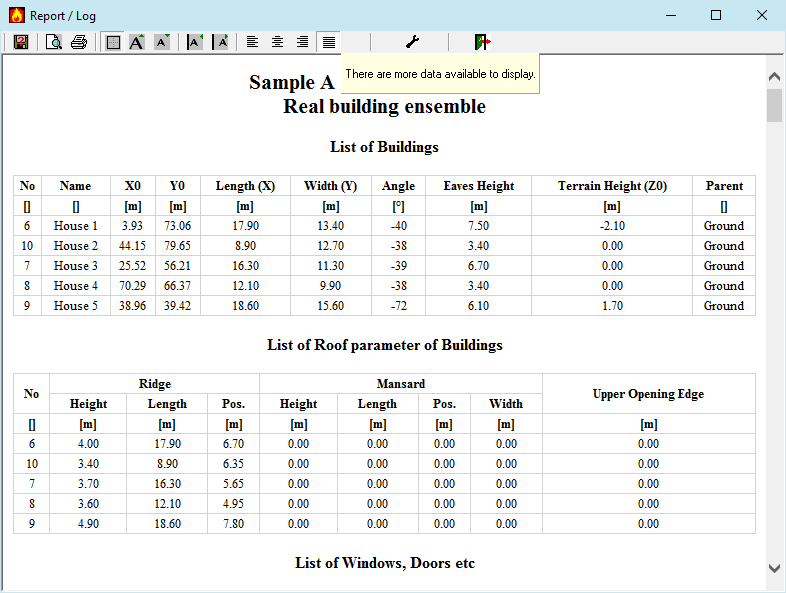Select the 'House 1' name cell
This screenshot has height=593, width=786.
pos(76,226)
